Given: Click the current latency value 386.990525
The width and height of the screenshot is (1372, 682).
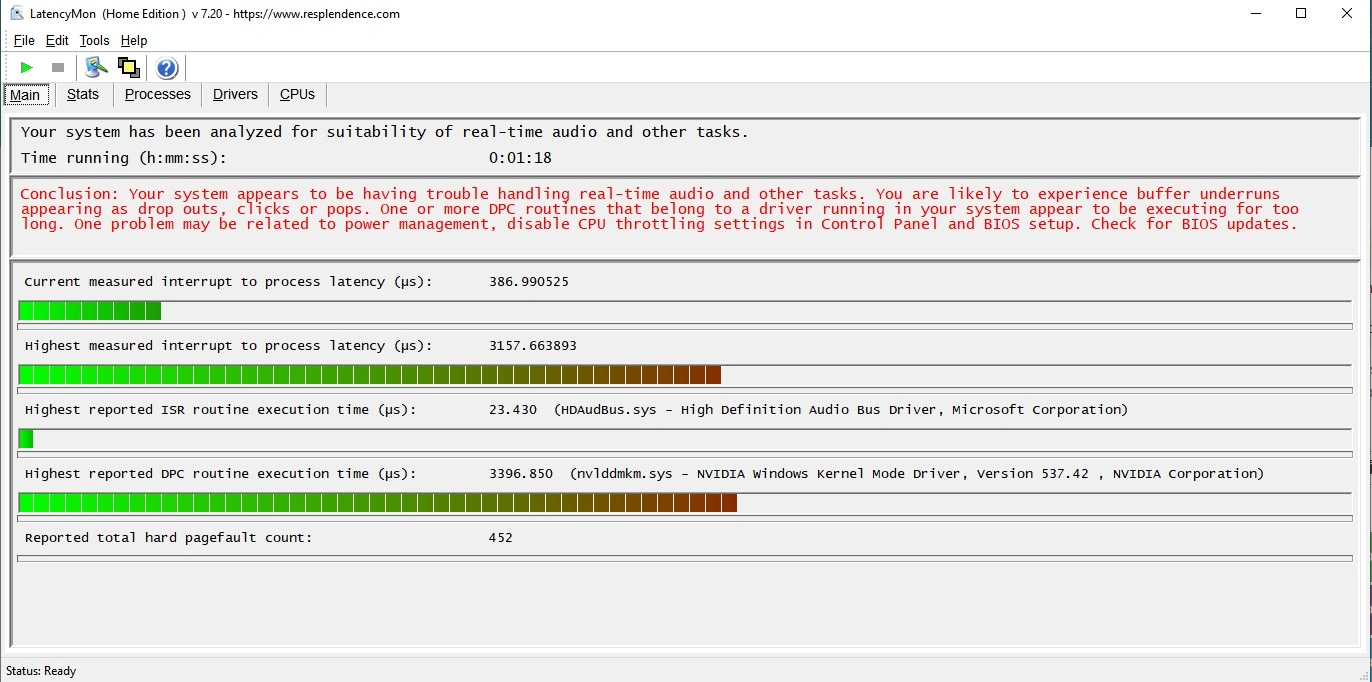Looking at the screenshot, I should (x=529, y=282).
